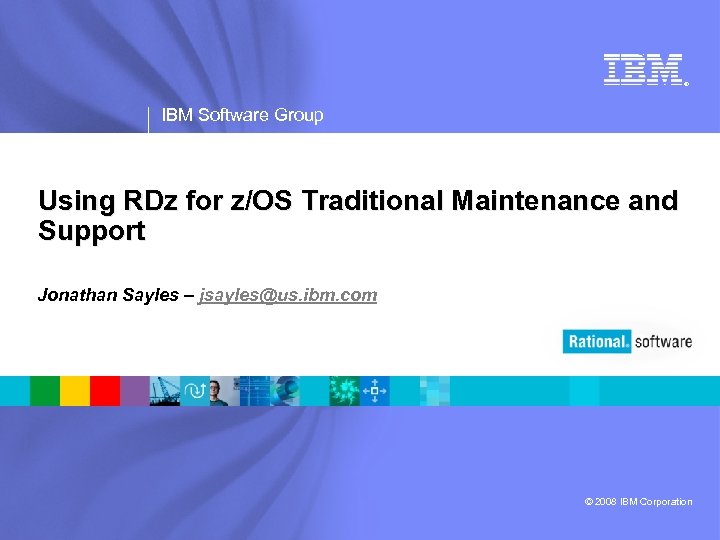Open the jsayles@us.ibm.com email link
The image size is (720, 540).
287,295
